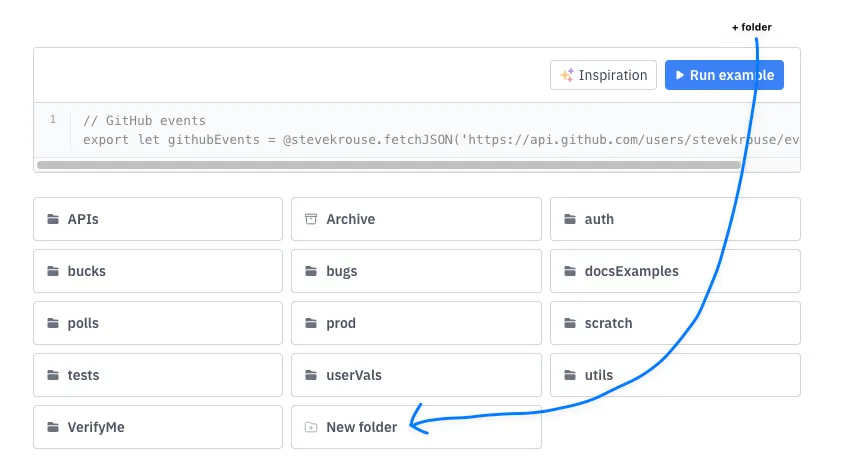Click the folder icon beside auth
This screenshot has width=849, height=469.
tap(570, 219)
